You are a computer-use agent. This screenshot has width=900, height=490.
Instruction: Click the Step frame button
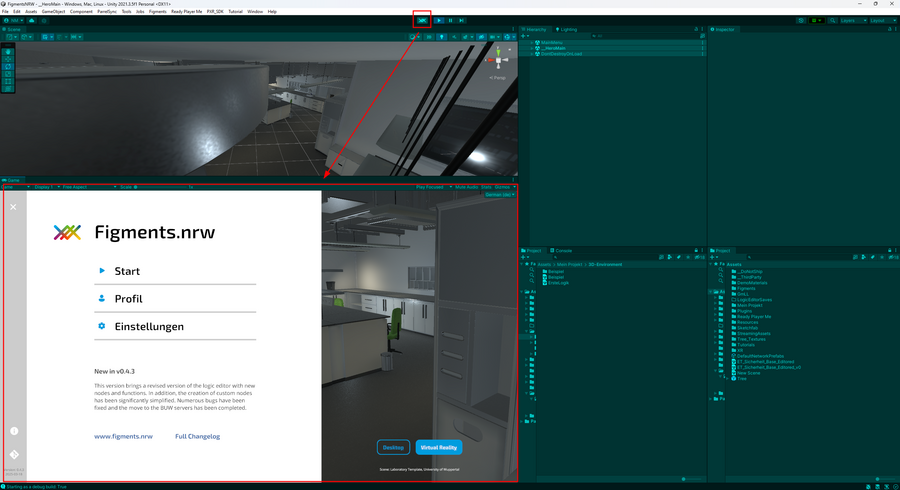coord(461,20)
